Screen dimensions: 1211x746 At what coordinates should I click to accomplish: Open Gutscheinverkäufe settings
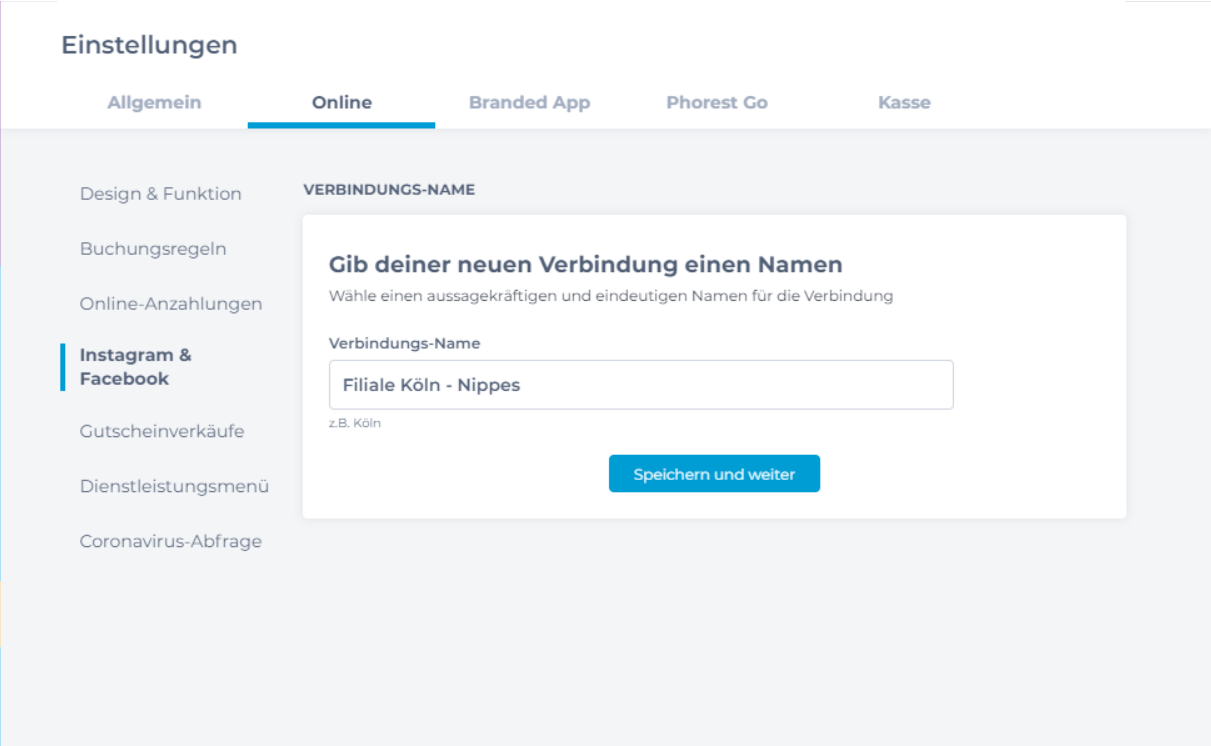[162, 432]
